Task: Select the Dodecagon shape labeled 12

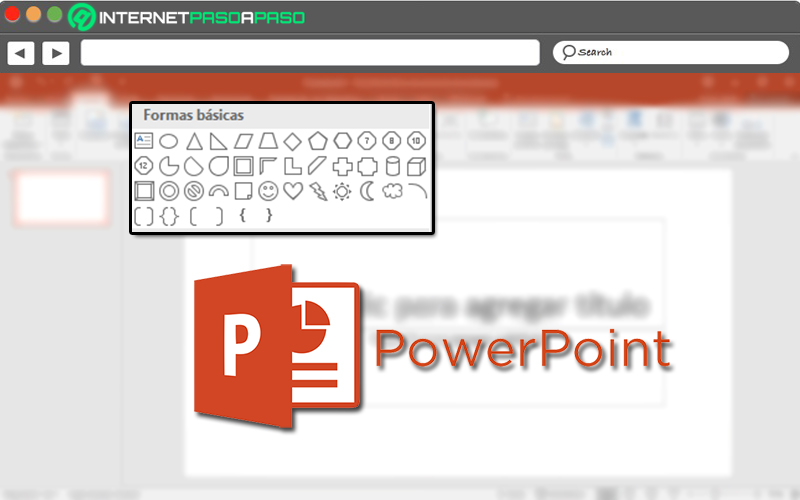Action: click(144, 166)
